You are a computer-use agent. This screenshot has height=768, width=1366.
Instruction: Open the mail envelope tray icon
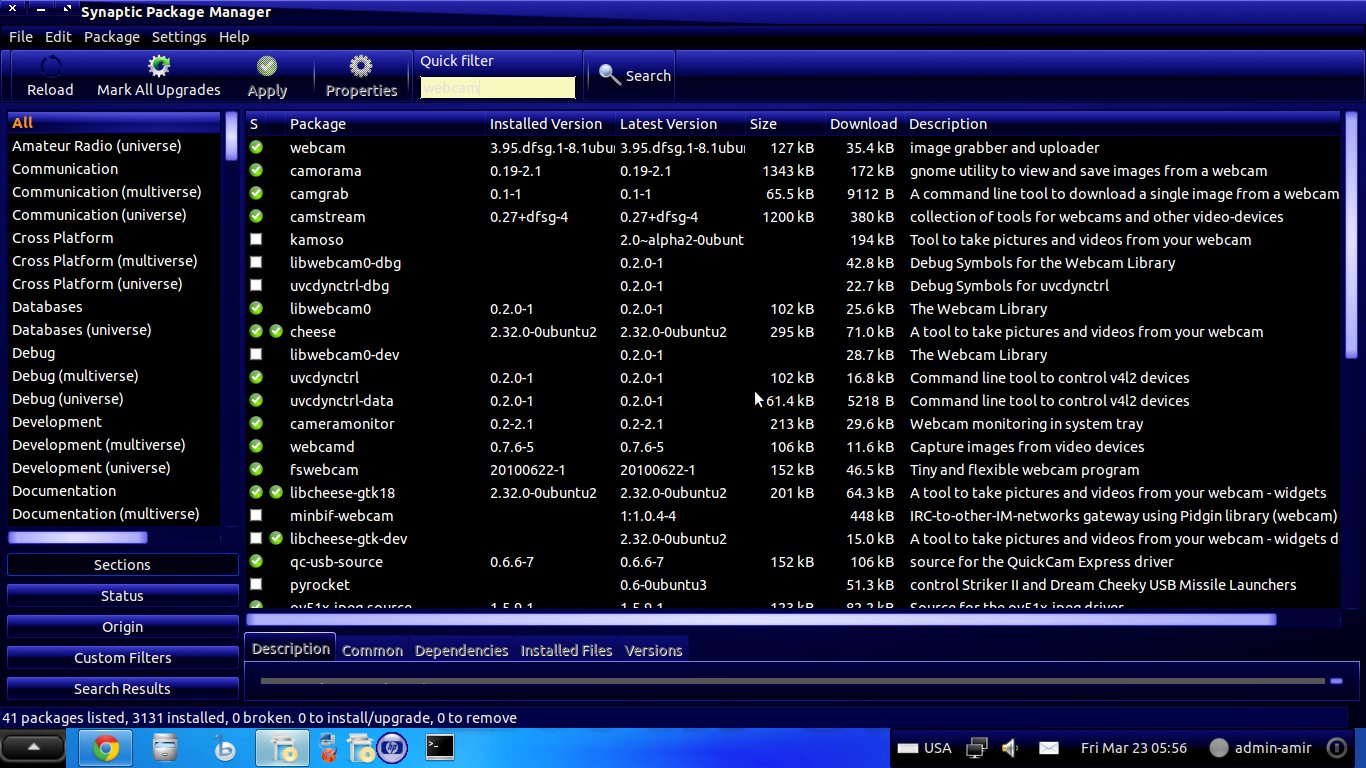point(1048,748)
